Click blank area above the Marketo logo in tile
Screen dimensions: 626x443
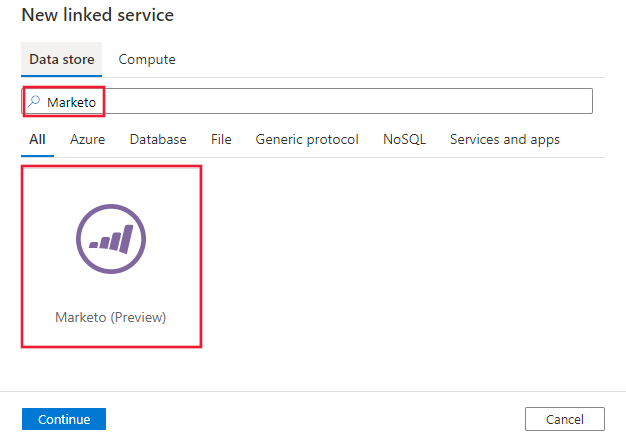[x=111, y=185]
